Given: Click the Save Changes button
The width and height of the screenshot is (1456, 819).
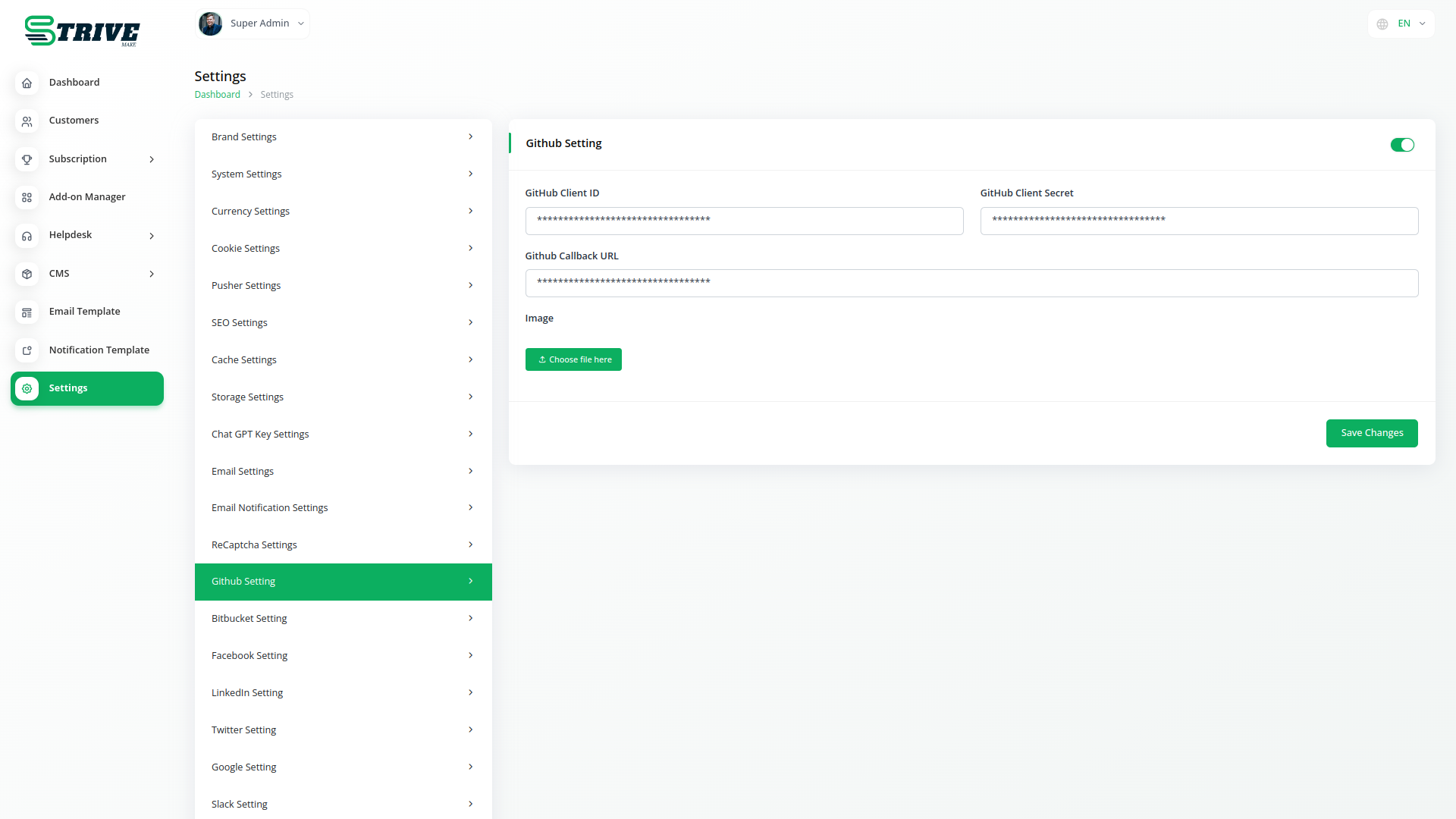Looking at the screenshot, I should point(1371,433).
